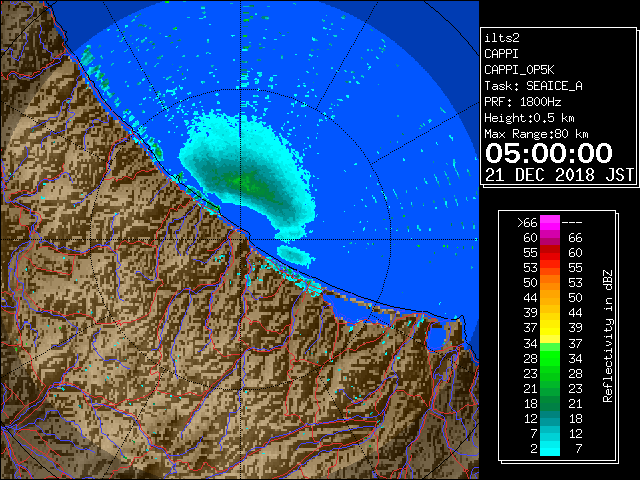This screenshot has height=480, width=640.
Task: Click the 'Reflectivity in dBZ' legend title
Action: pyautogui.click(x=608, y=336)
